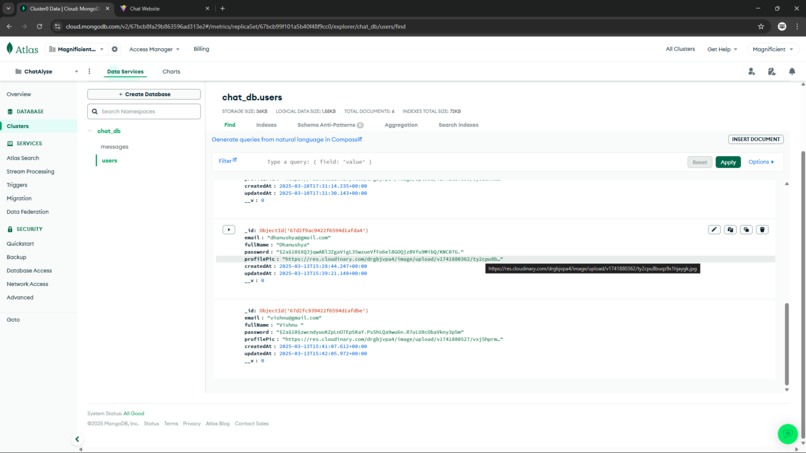Screen dimensions: 806x453
Task: Click the browser forward arrow
Action: (x=24, y=26)
